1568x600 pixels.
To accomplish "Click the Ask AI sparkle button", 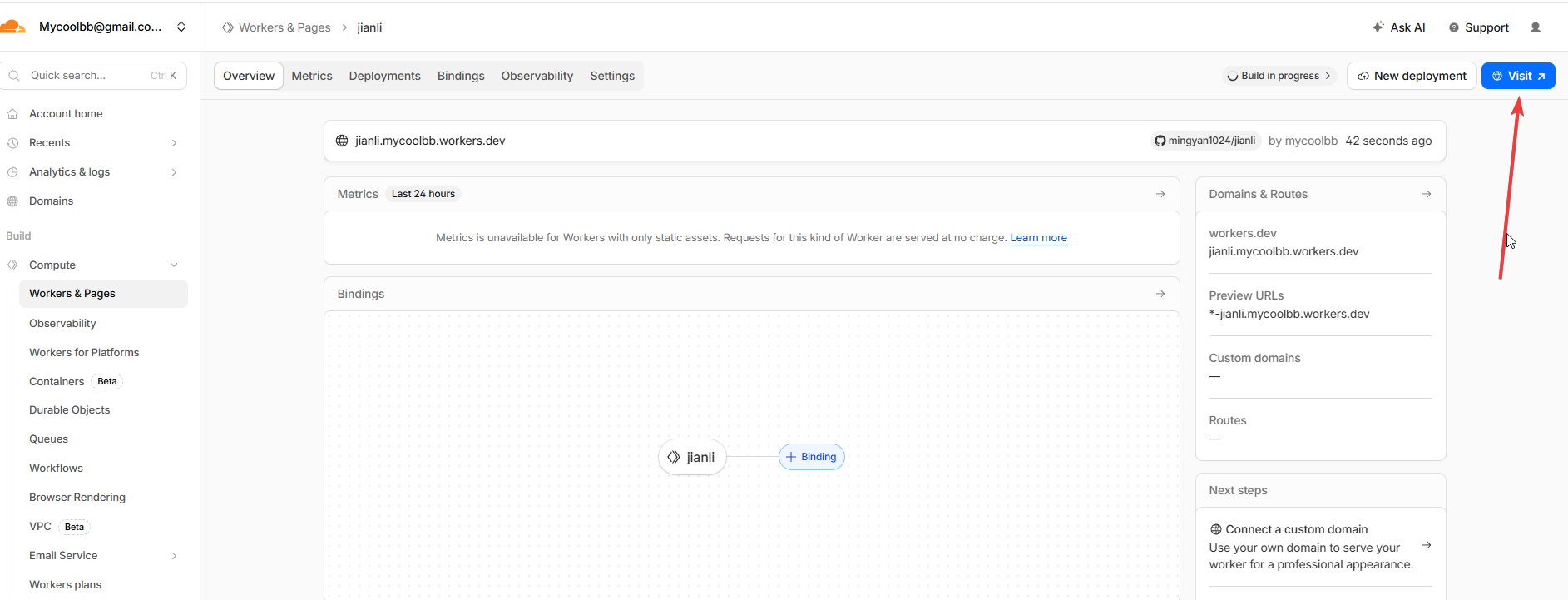I will pyautogui.click(x=1398, y=27).
